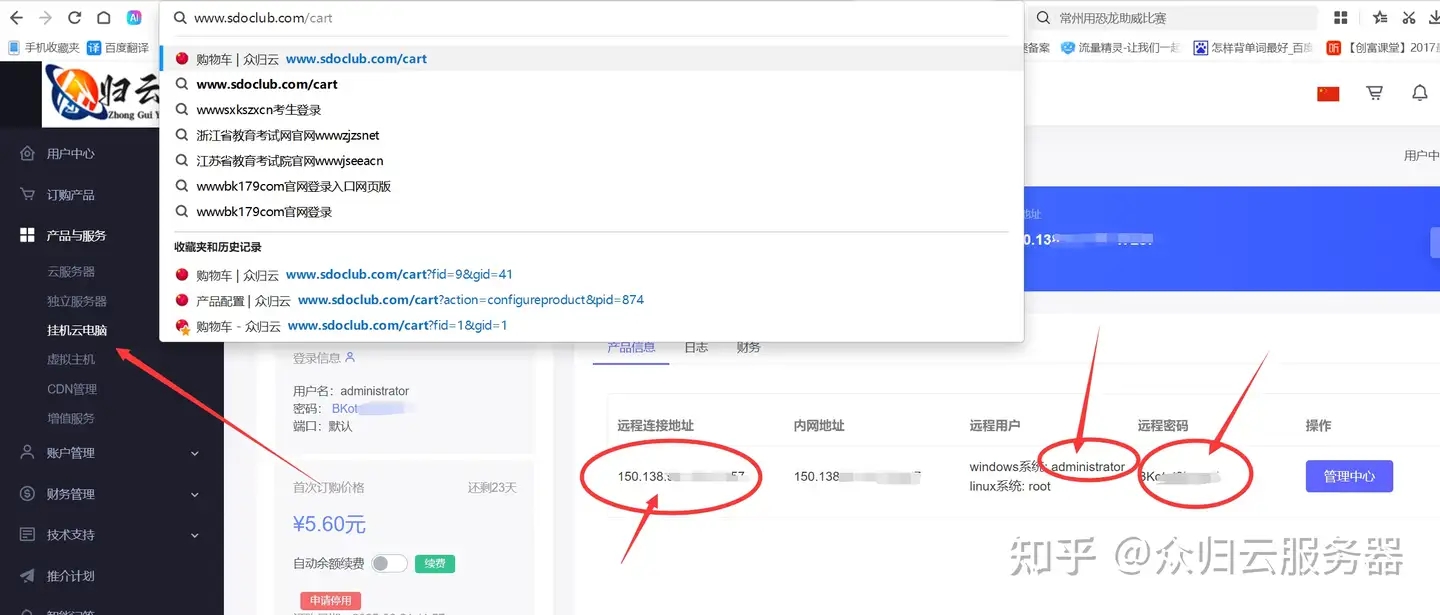Image resolution: width=1440 pixels, height=615 pixels.
Task: Click the browser back arrow
Action: [16, 18]
